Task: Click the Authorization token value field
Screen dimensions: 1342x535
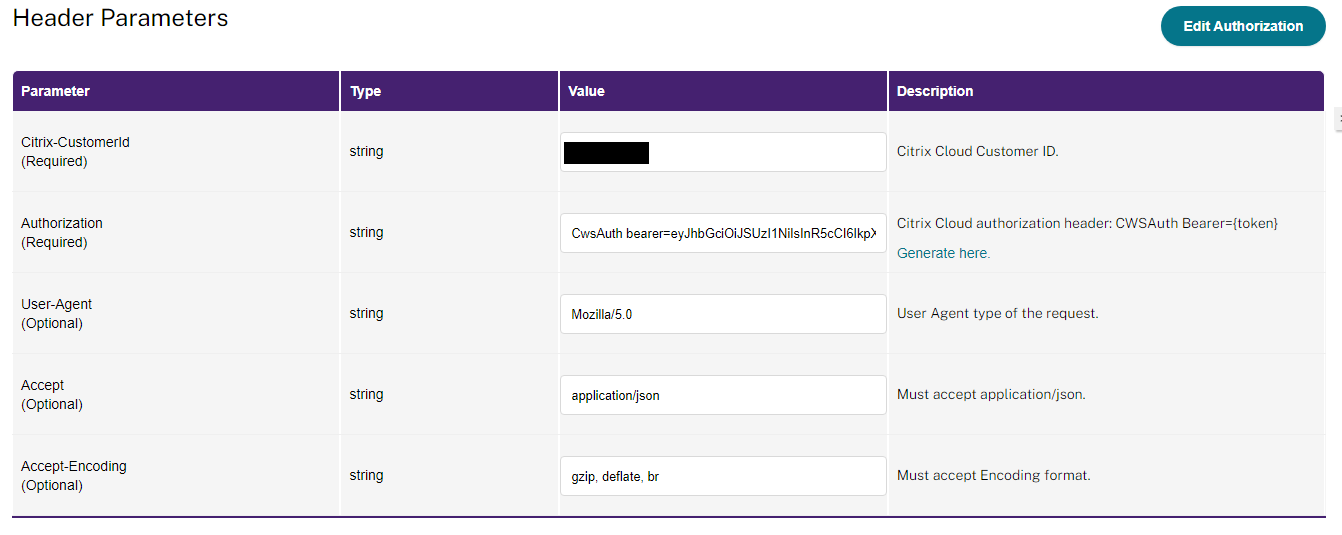Action: tap(723, 233)
